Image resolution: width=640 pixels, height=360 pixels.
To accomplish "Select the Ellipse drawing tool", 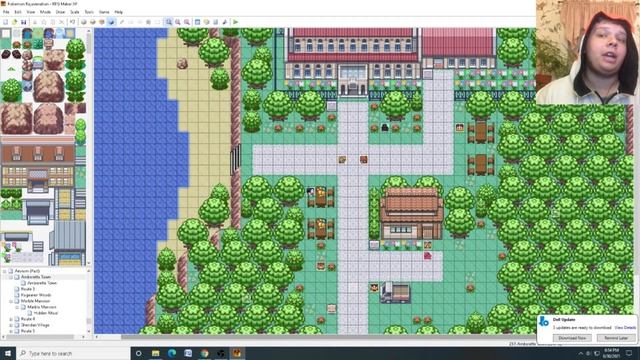I will (x=140, y=22).
